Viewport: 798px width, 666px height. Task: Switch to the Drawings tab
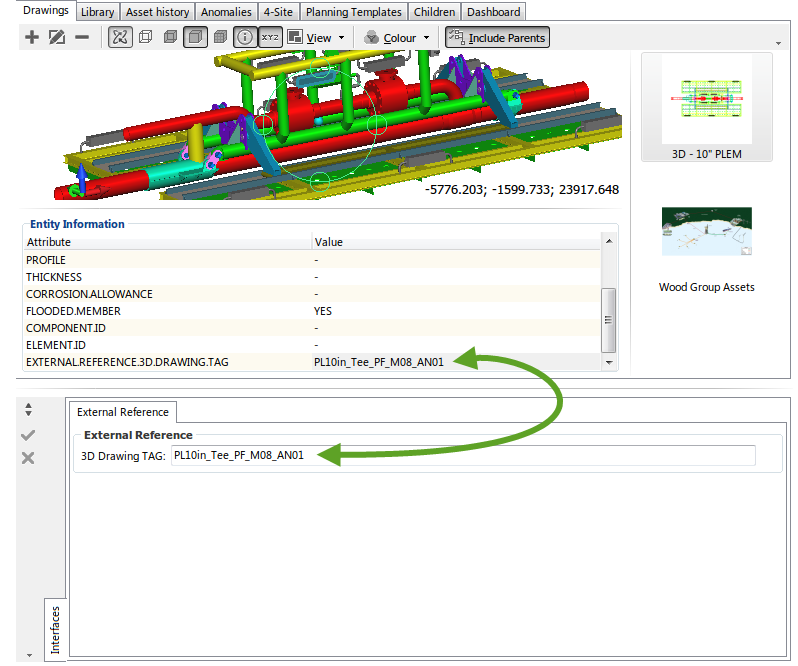[x=46, y=10]
